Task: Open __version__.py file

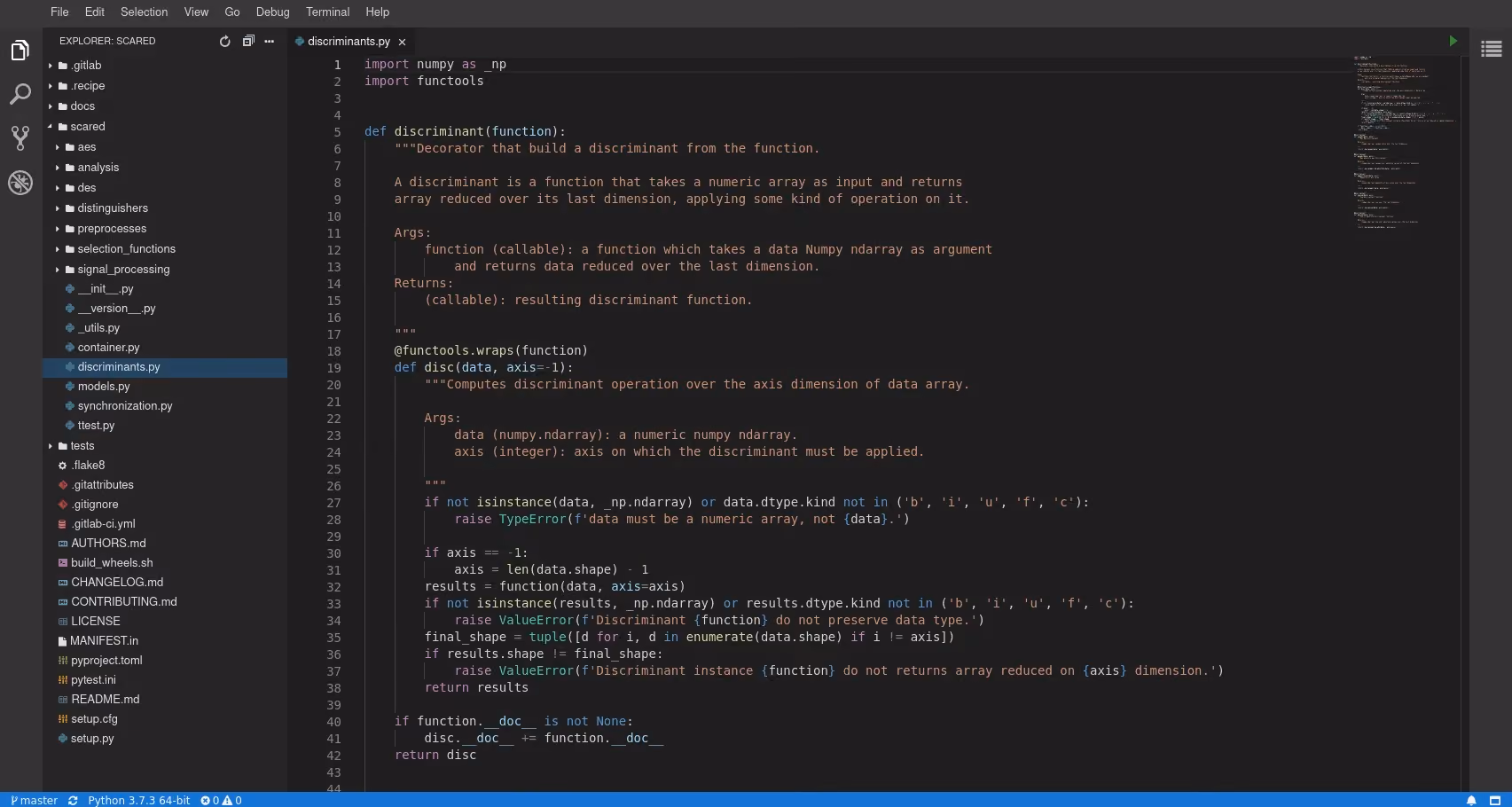Action: coord(165,309)
